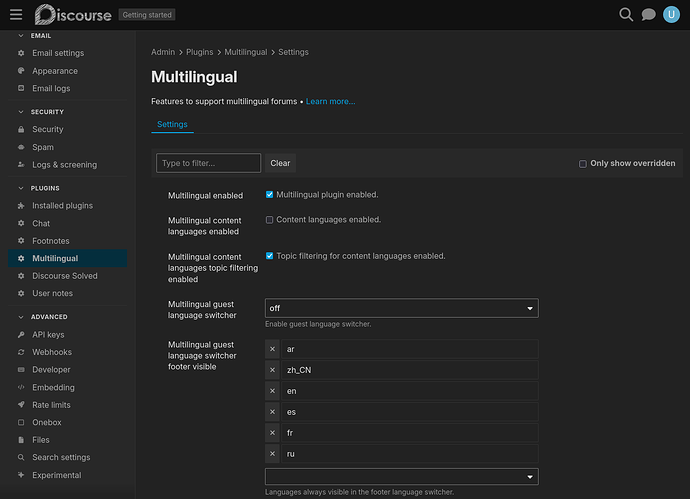Remove the es language entry

tap(272, 412)
